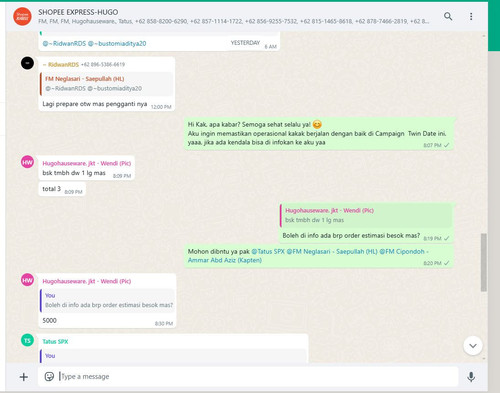Open search in the chat header
The image size is (500, 393).
448,16
